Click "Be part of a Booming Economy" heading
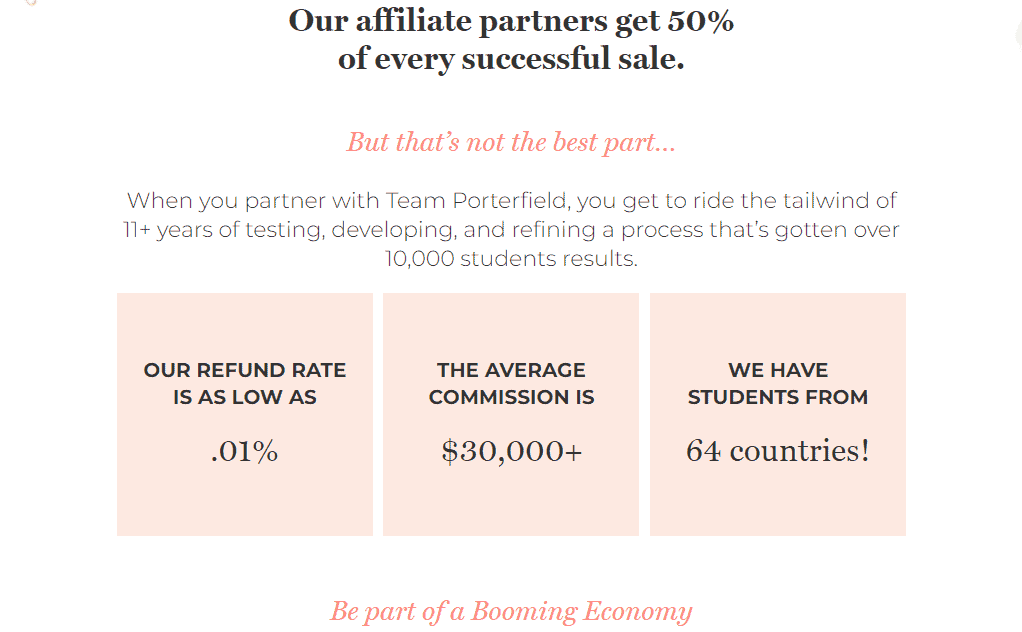The height and width of the screenshot is (632, 1022). click(x=511, y=612)
